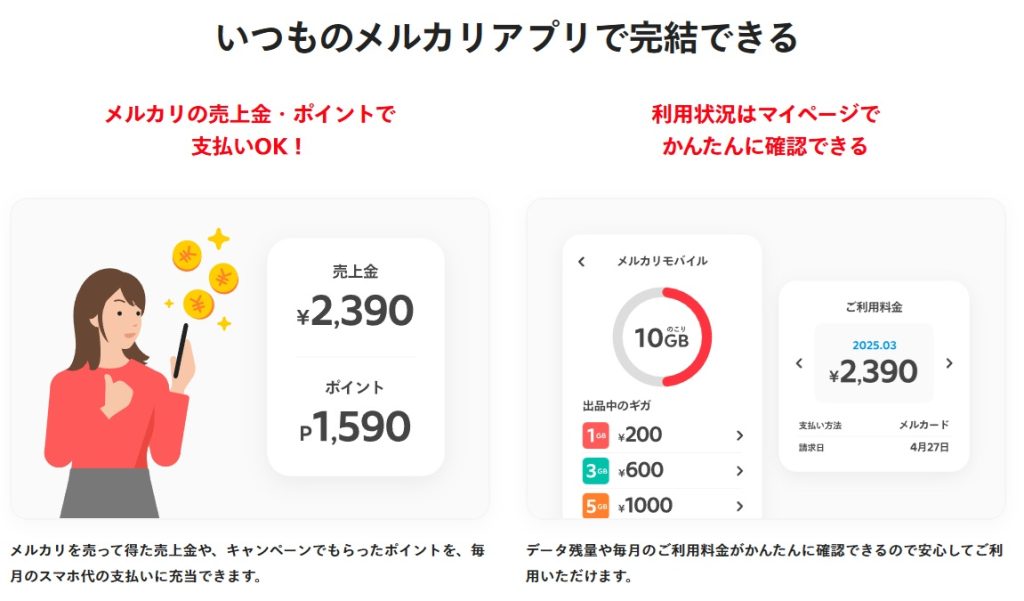This screenshot has height=601, width=1024.
Task: Click the orange 5GB badge icon
Action: pos(596,506)
